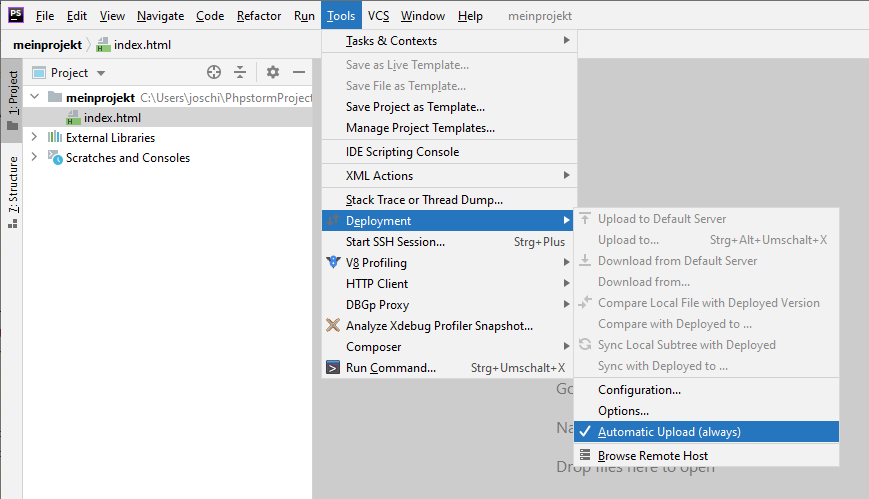Open the VCS menu
The image size is (869, 499).
[378, 16]
